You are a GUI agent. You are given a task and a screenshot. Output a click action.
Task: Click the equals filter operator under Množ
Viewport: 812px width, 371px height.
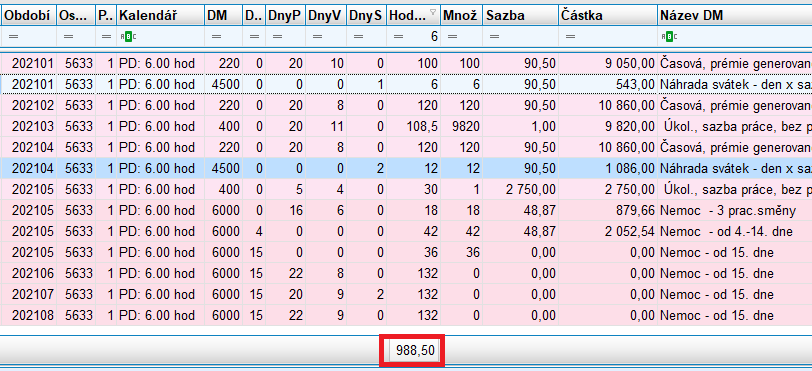[x=452, y=37]
